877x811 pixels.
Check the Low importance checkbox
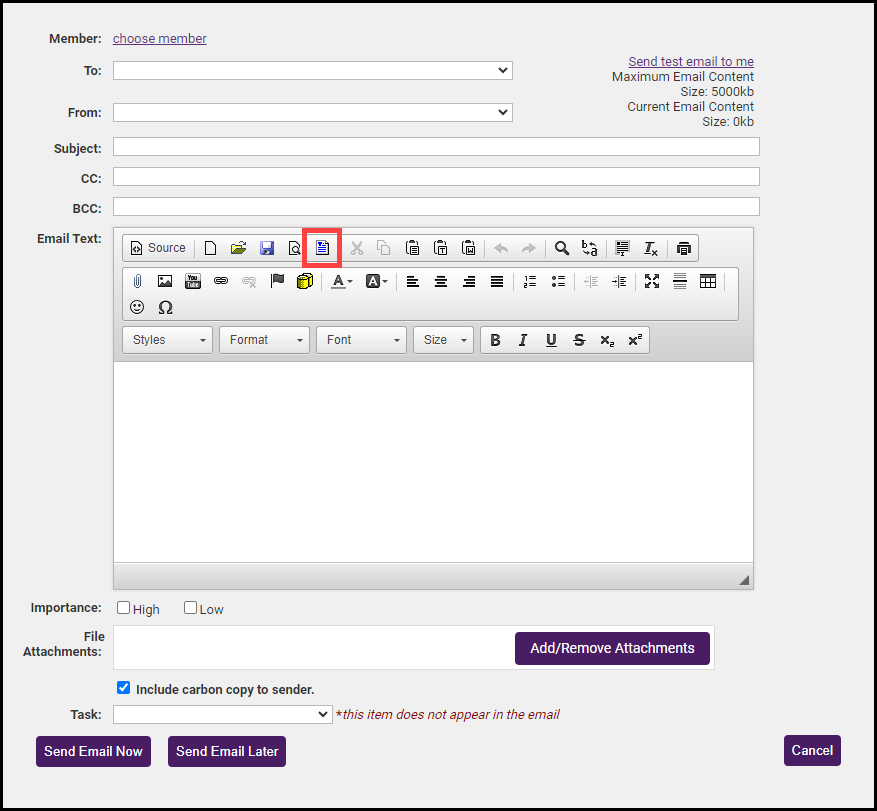tap(191, 608)
